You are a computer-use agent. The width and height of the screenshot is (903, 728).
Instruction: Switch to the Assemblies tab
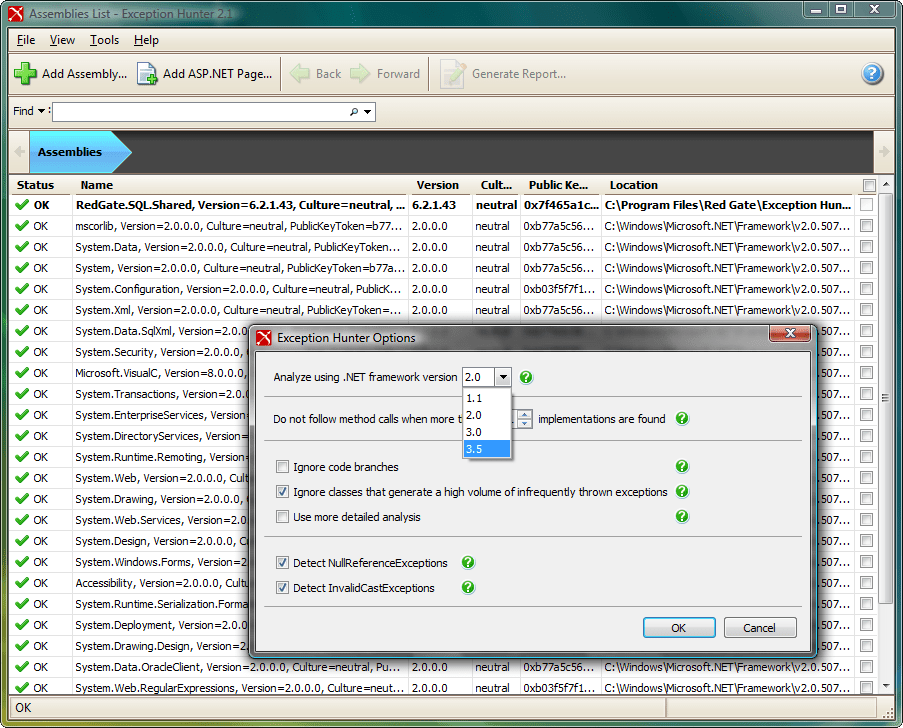pos(69,152)
